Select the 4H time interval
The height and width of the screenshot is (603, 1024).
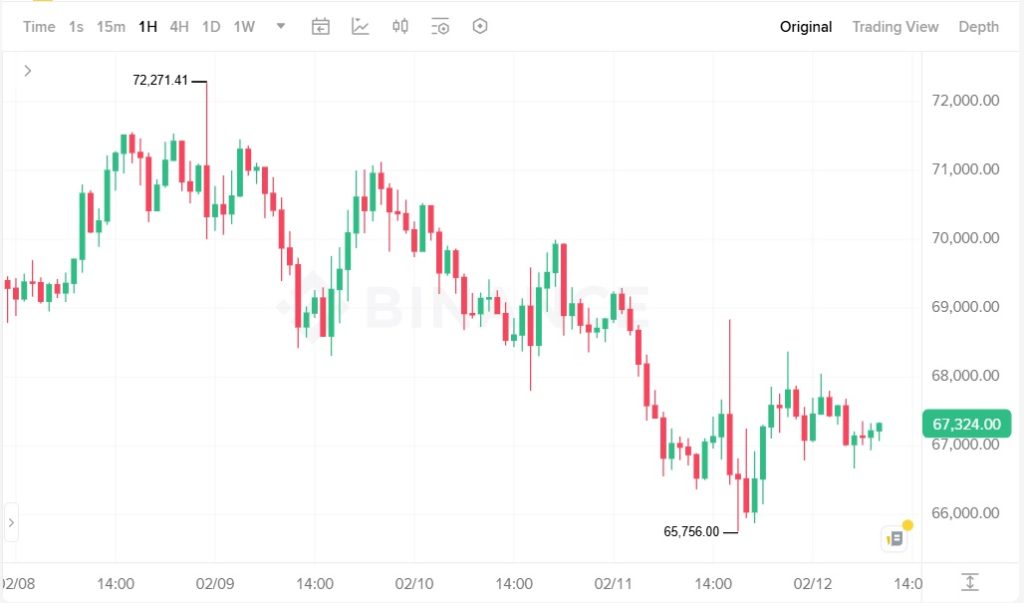point(179,27)
